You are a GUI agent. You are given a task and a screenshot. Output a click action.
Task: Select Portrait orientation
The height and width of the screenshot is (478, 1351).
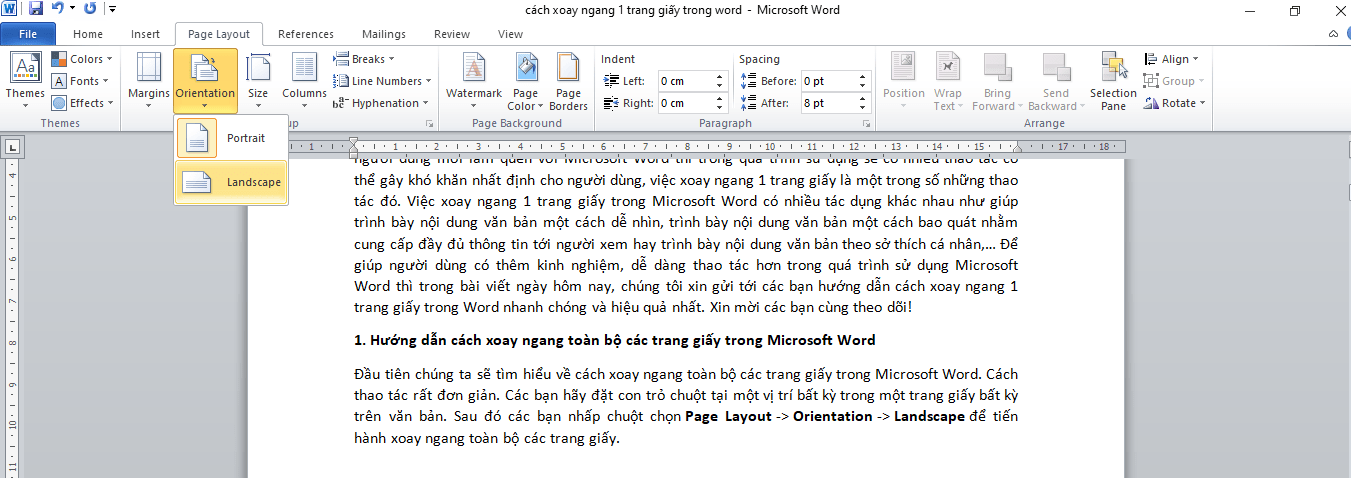click(x=231, y=138)
